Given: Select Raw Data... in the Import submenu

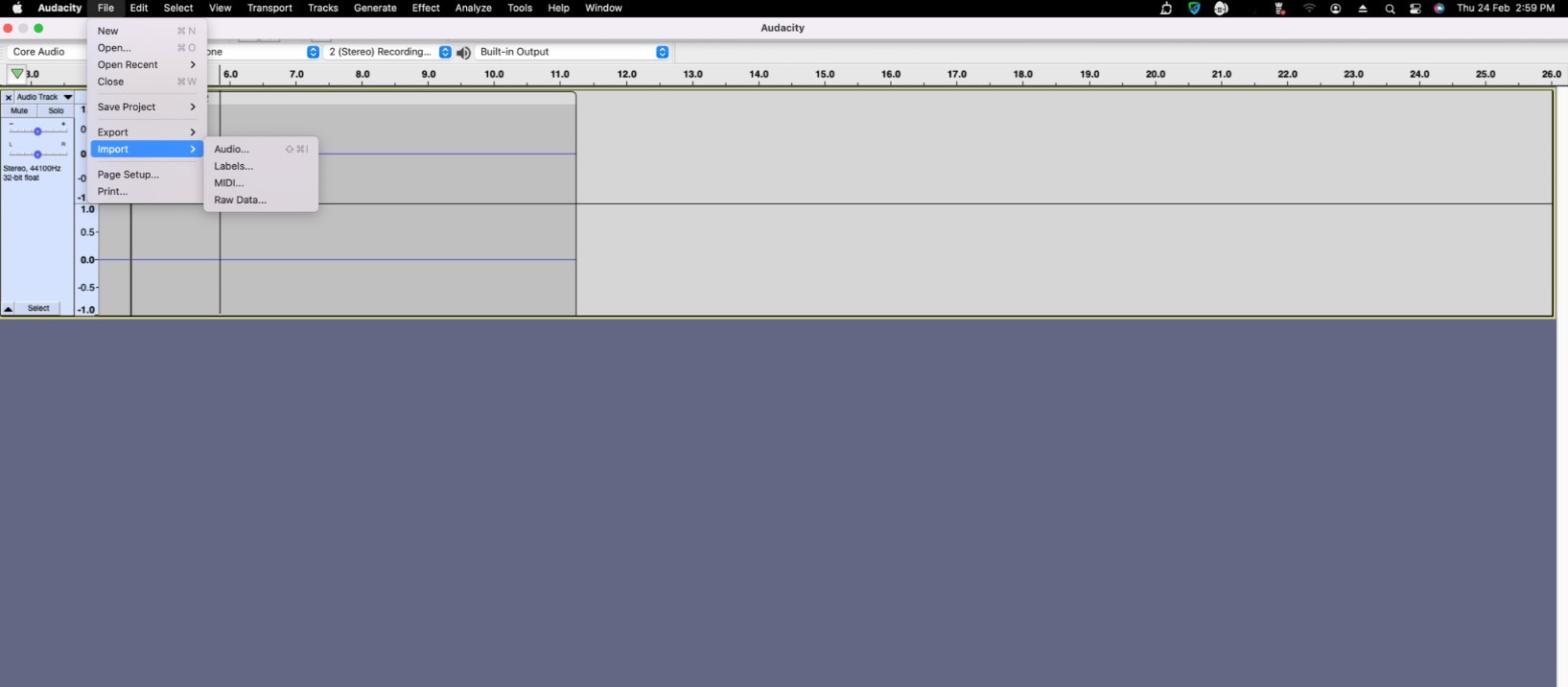Looking at the screenshot, I should pyautogui.click(x=261, y=201).
